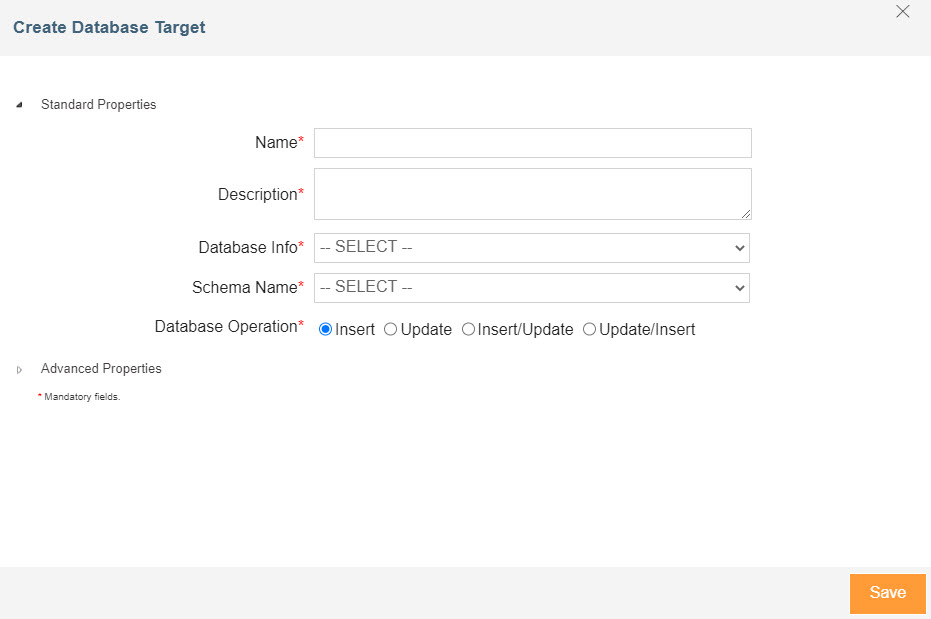Click the Description field label
Image resolution: width=931 pixels, height=619 pixels.
point(258,194)
